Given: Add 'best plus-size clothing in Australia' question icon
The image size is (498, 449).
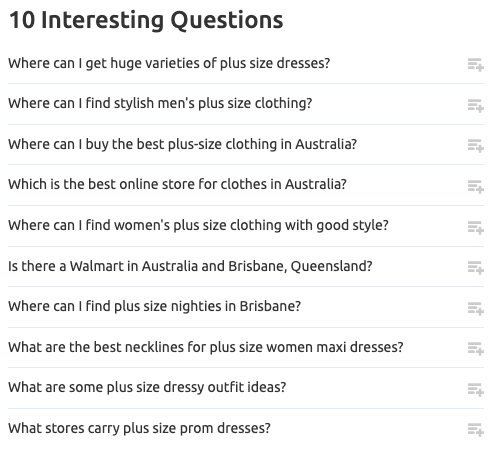Looking at the screenshot, I should coord(476,146).
